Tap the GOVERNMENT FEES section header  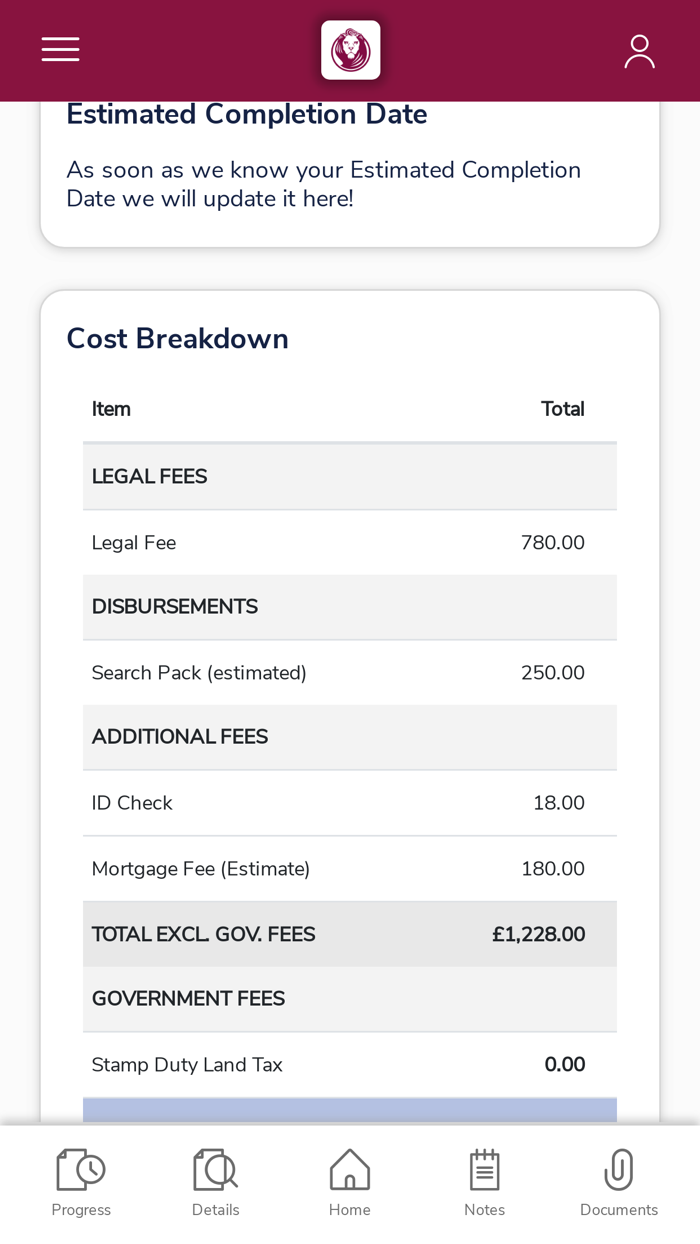click(x=350, y=999)
